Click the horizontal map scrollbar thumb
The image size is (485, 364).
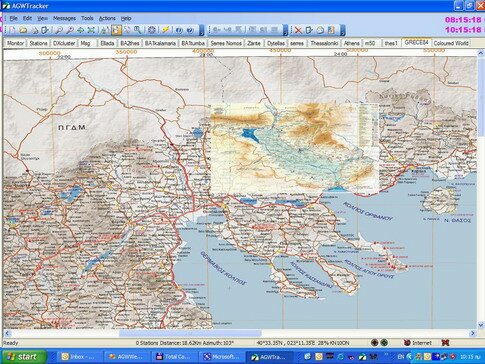click(190, 333)
